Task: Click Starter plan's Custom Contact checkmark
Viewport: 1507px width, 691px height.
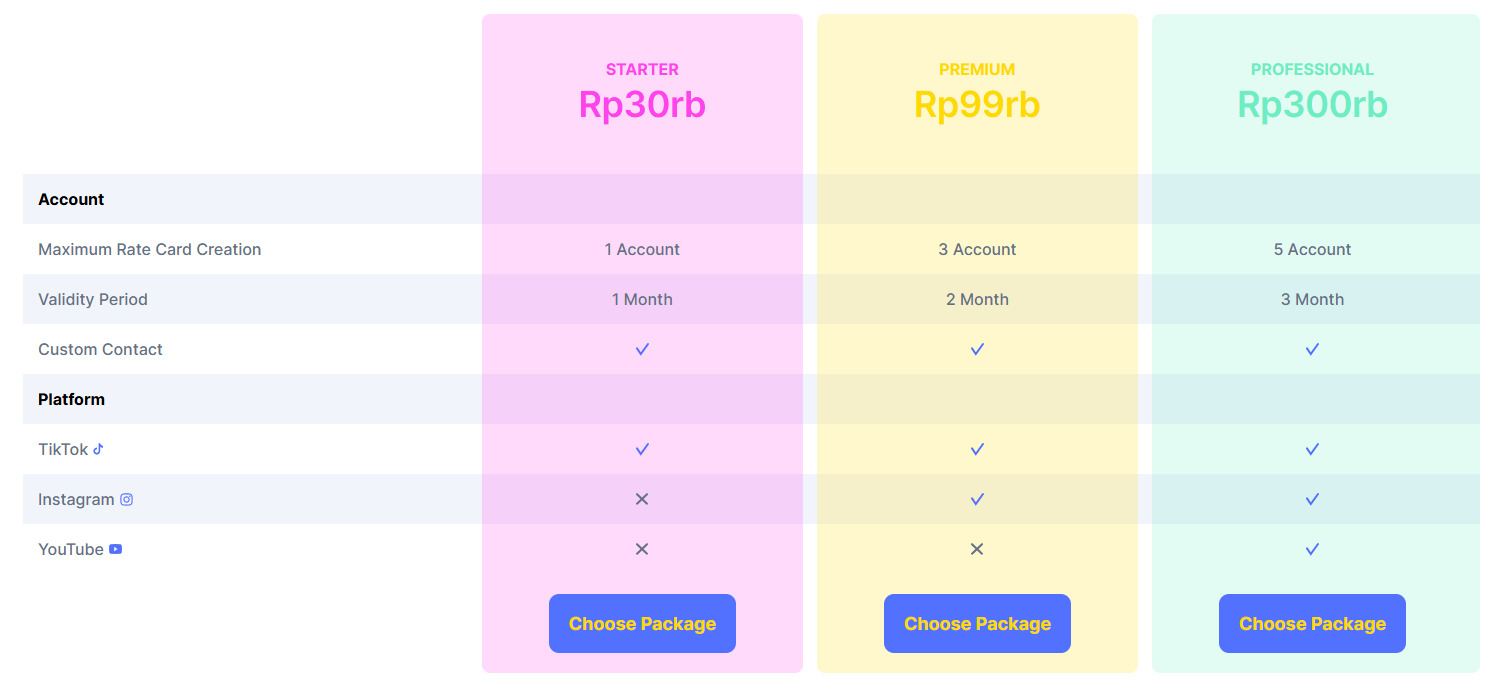Action: pos(642,349)
